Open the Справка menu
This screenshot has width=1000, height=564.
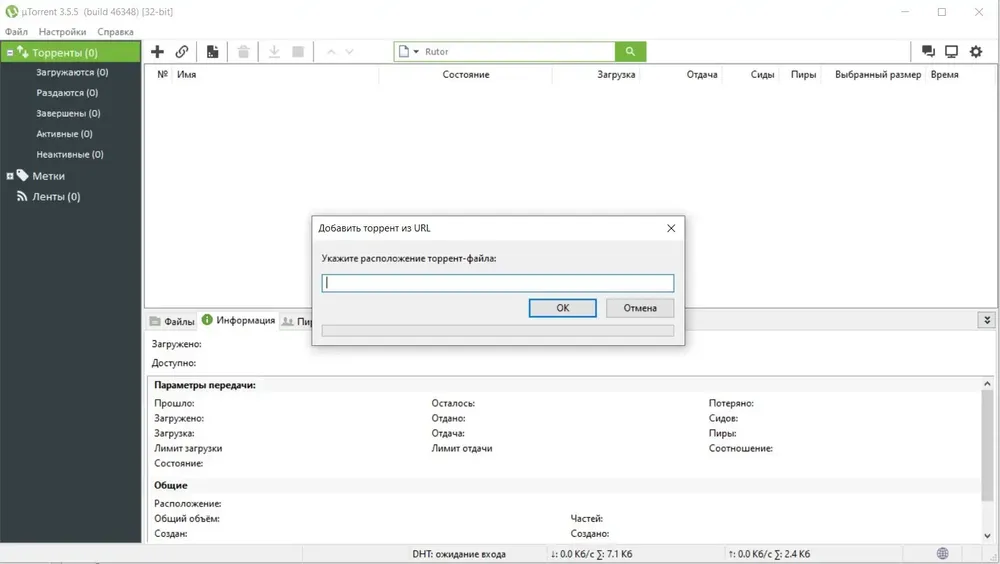[x=115, y=31]
